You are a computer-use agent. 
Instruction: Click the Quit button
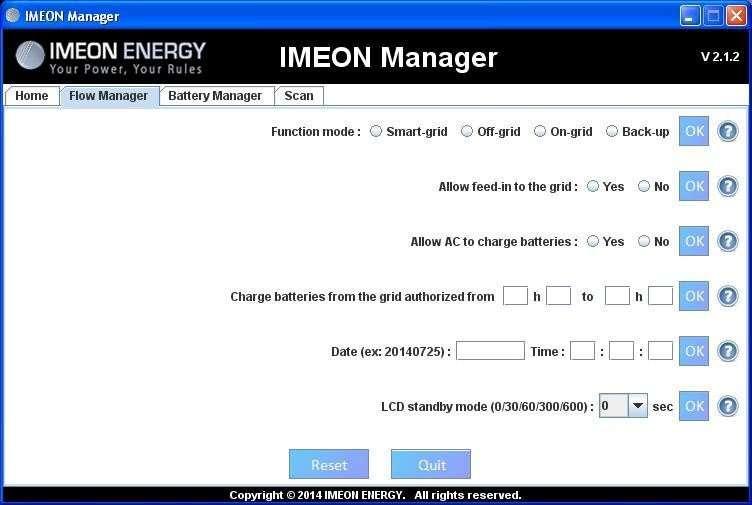point(431,464)
